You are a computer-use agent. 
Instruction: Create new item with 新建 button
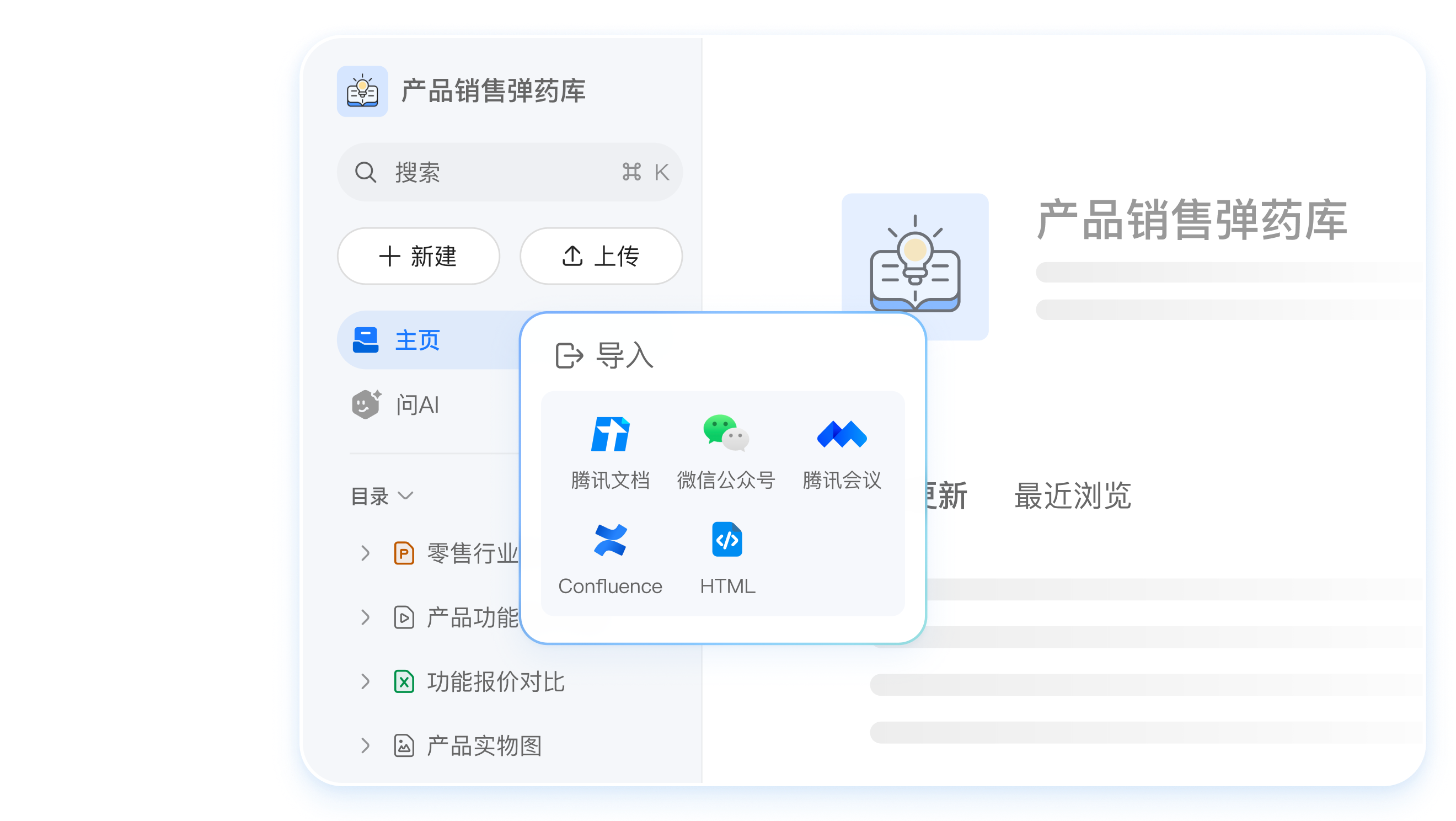[x=418, y=256]
